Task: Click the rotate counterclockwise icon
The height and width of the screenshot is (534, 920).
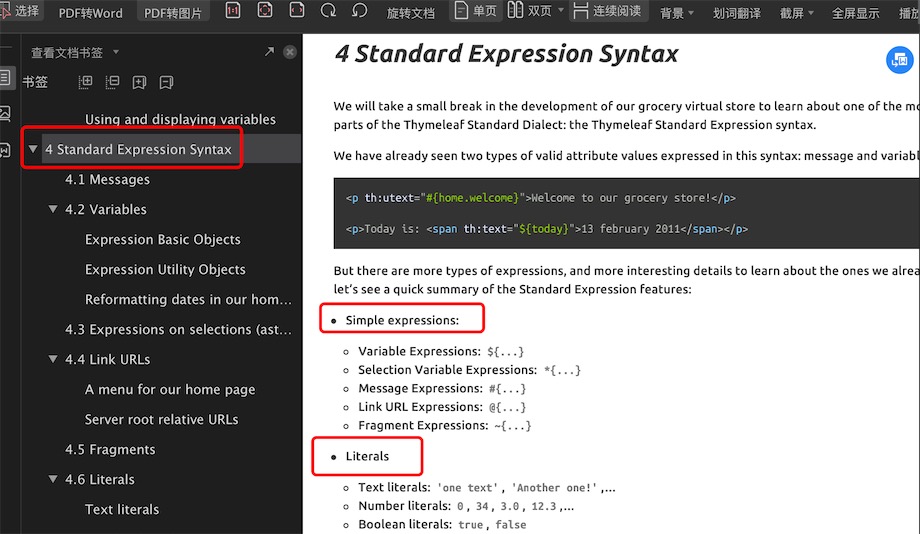Action: click(x=359, y=10)
